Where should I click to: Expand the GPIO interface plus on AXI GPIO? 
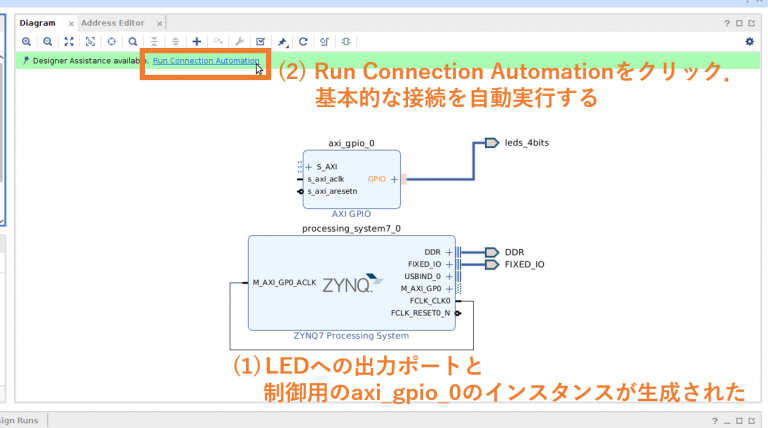tap(394, 179)
